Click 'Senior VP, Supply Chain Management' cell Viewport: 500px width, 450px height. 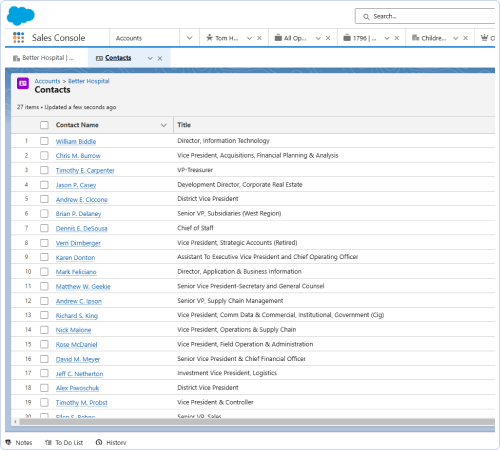click(x=230, y=301)
